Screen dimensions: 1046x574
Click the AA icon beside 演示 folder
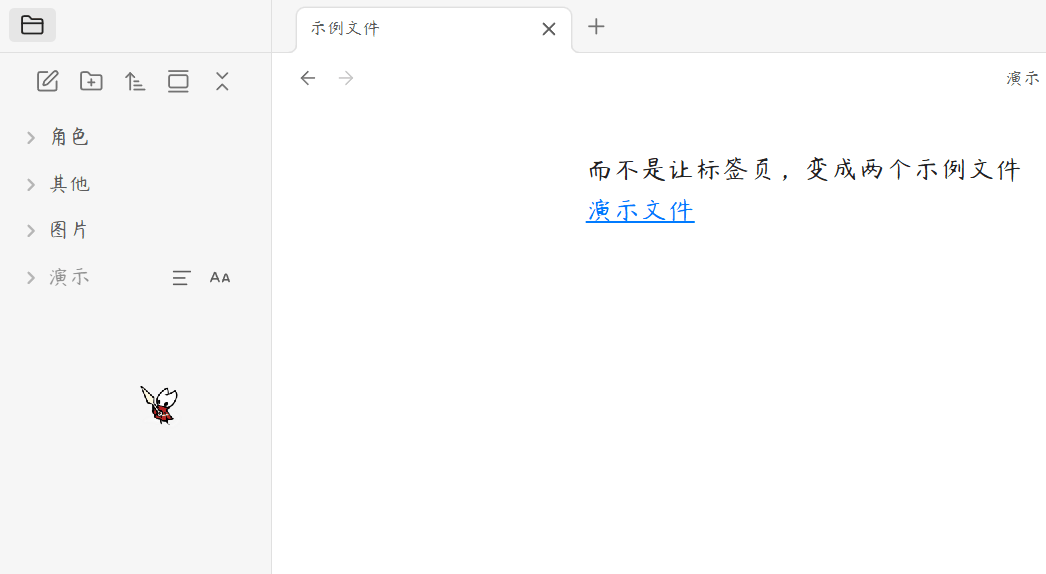[220, 278]
